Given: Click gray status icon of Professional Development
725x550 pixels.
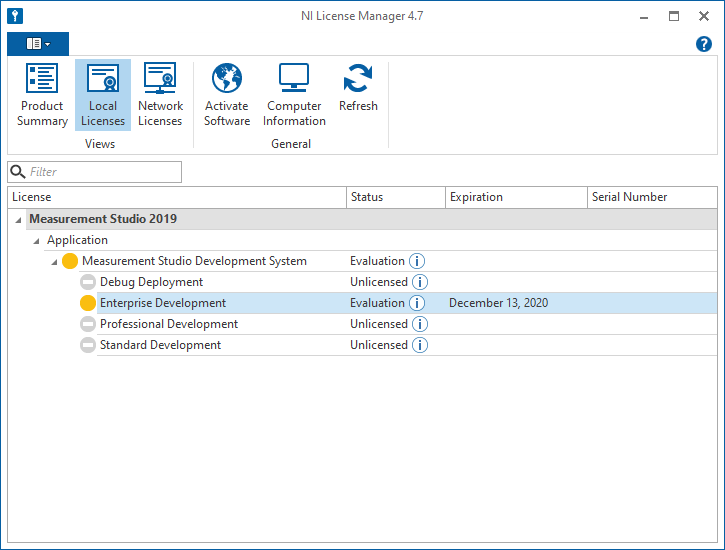Looking at the screenshot, I should (88, 324).
